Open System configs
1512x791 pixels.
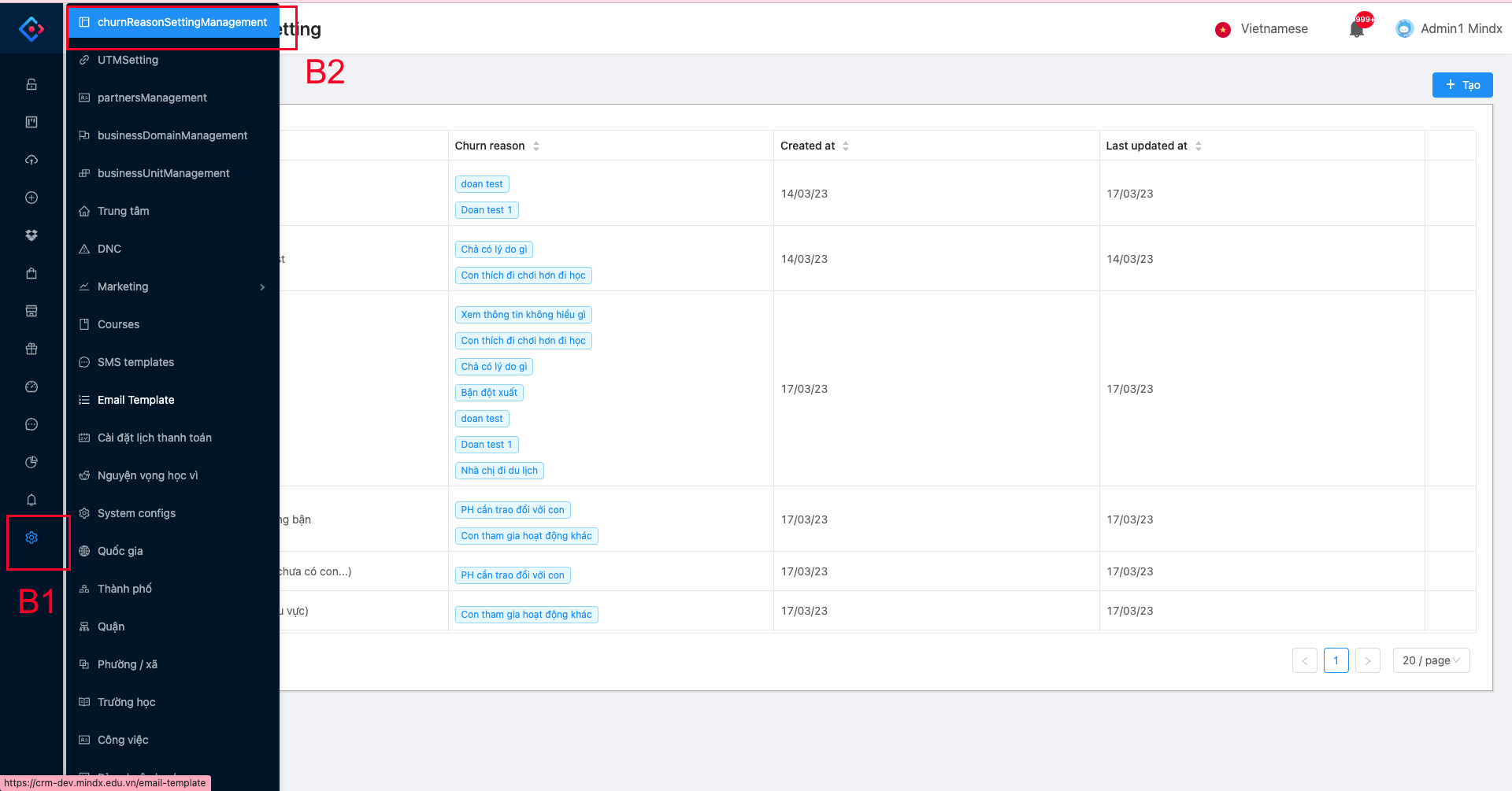click(173, 513)
